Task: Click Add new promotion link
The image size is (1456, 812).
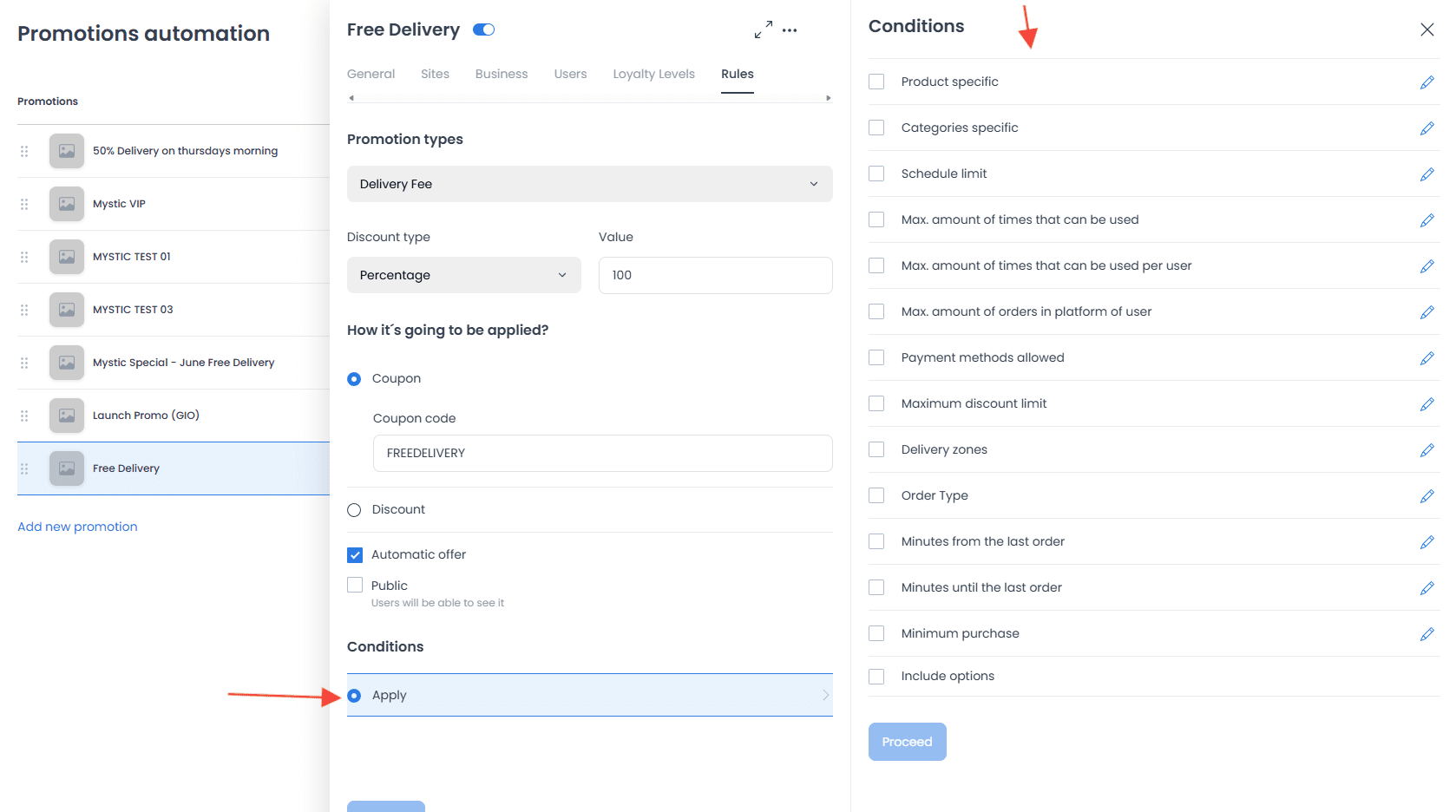Action: 77,527
